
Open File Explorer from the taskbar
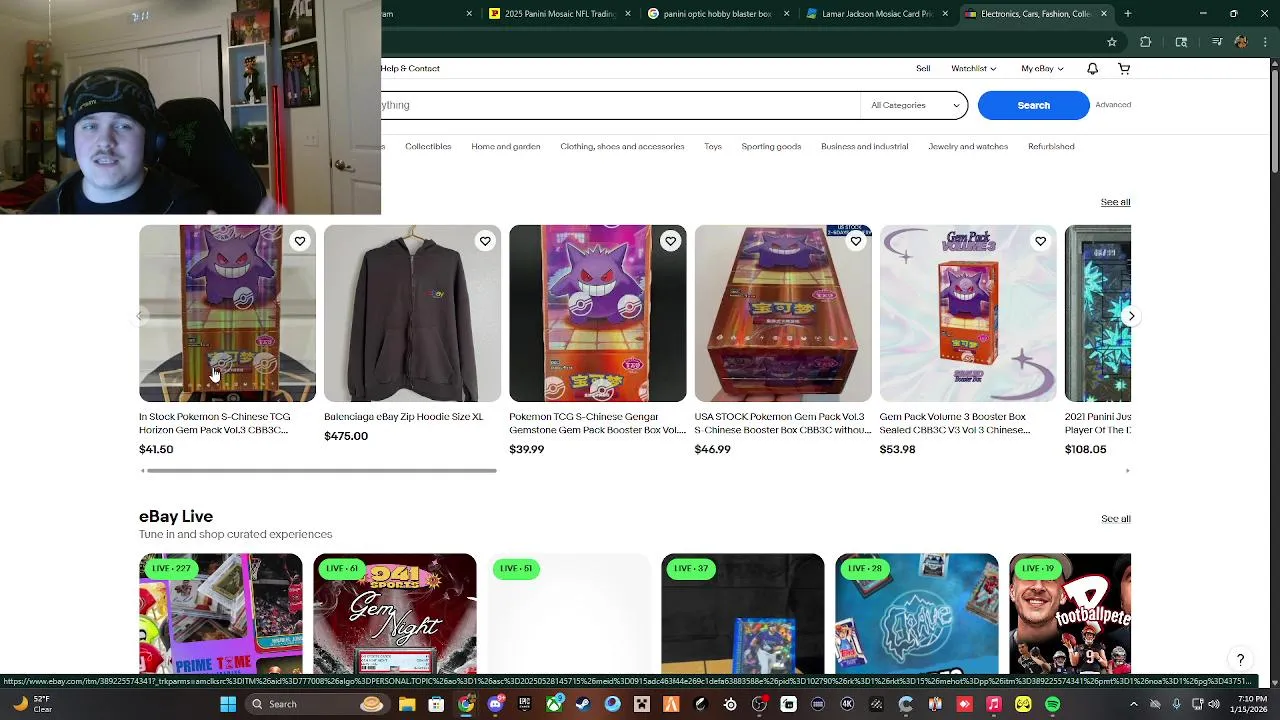[407, 704]
